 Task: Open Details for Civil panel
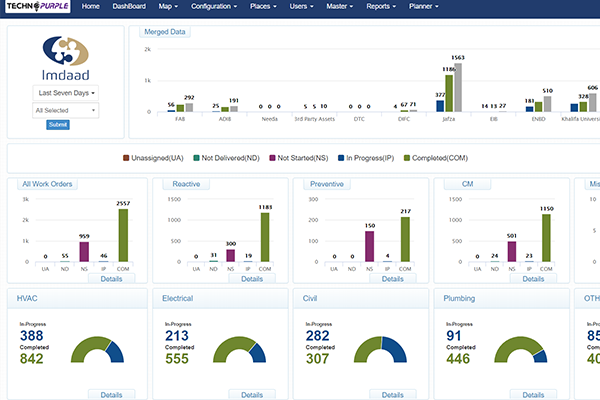point(393,395)
